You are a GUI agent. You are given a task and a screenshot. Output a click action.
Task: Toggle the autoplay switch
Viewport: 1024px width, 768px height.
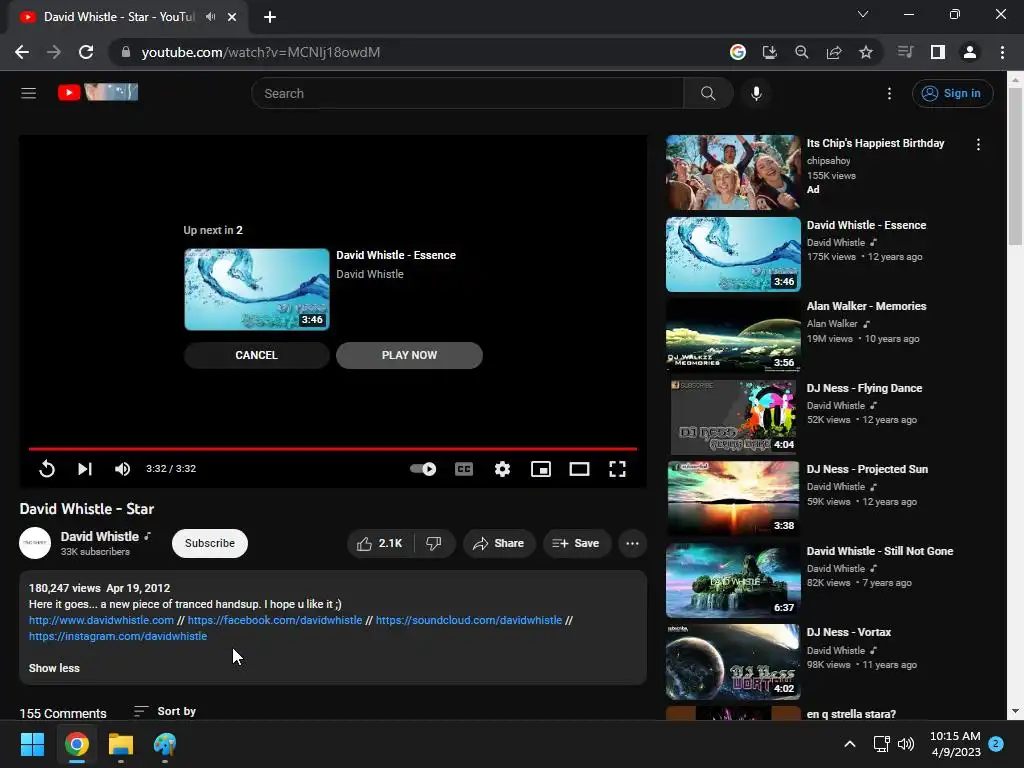423,468
